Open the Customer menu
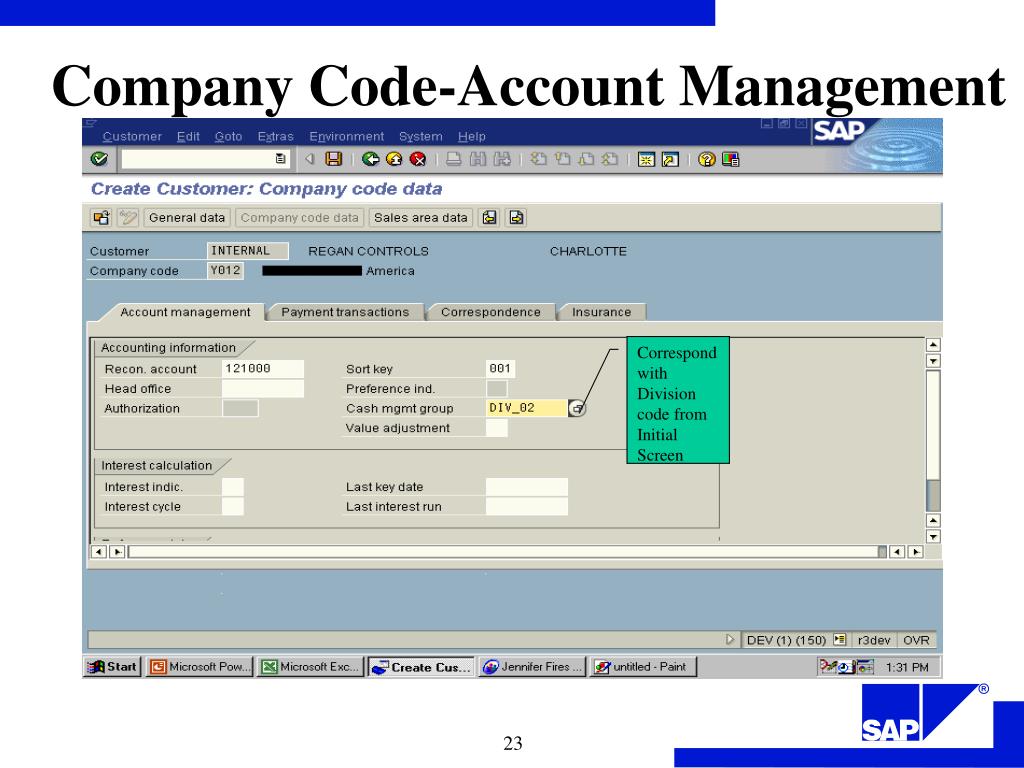The image size is (1024, 768). [x=132, y=136]
